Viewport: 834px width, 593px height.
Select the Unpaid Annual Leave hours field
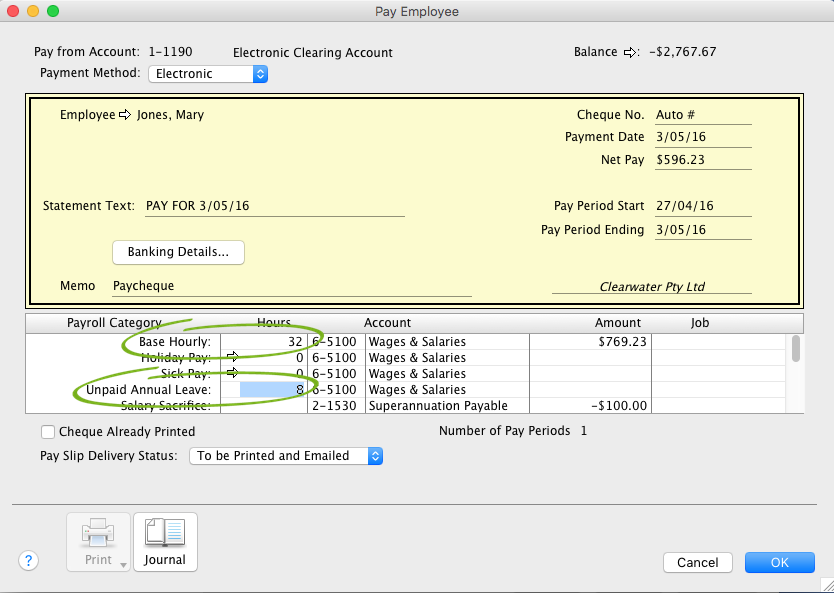click(x=272, y=389)
